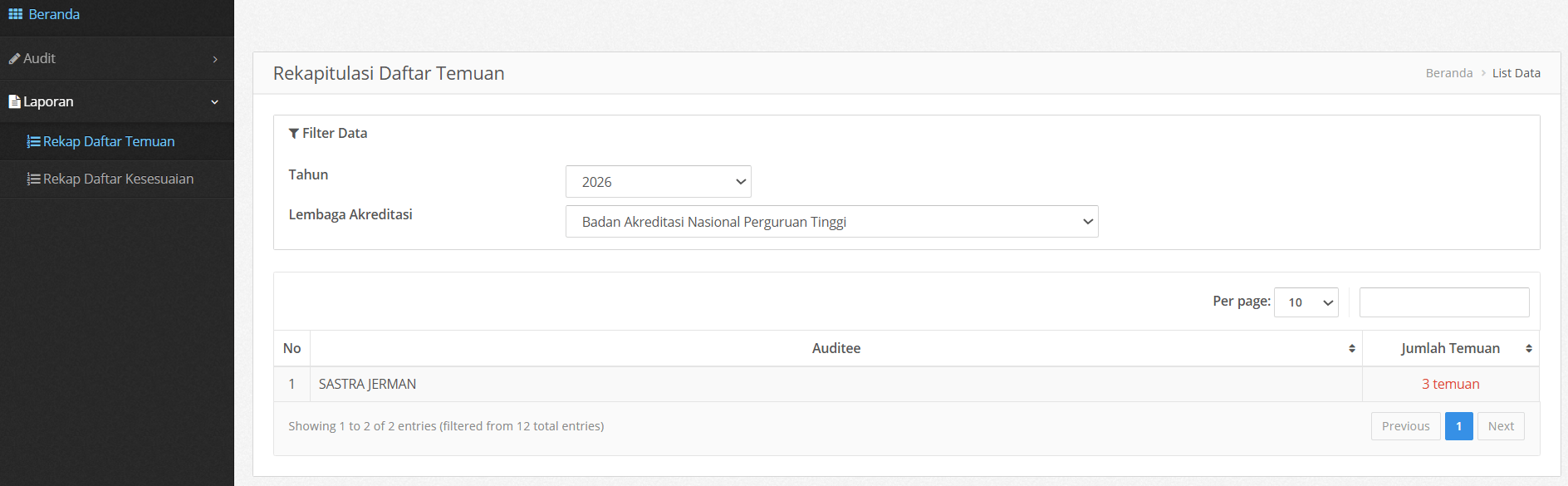Open the Rekap Daftar Kesesuaian menu item
1568x486 pixels.
117,179
